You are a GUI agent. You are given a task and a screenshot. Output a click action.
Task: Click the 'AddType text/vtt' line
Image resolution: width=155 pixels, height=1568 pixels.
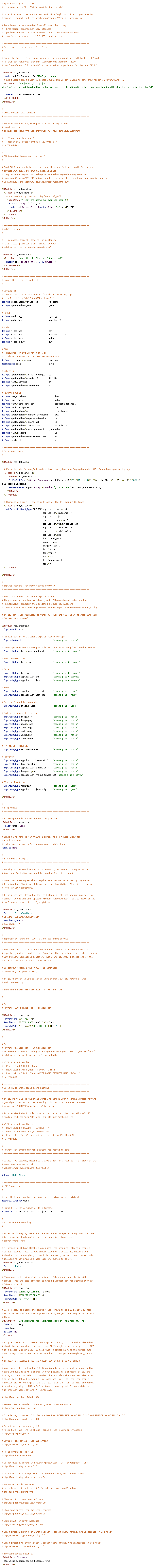coord(30,440)
